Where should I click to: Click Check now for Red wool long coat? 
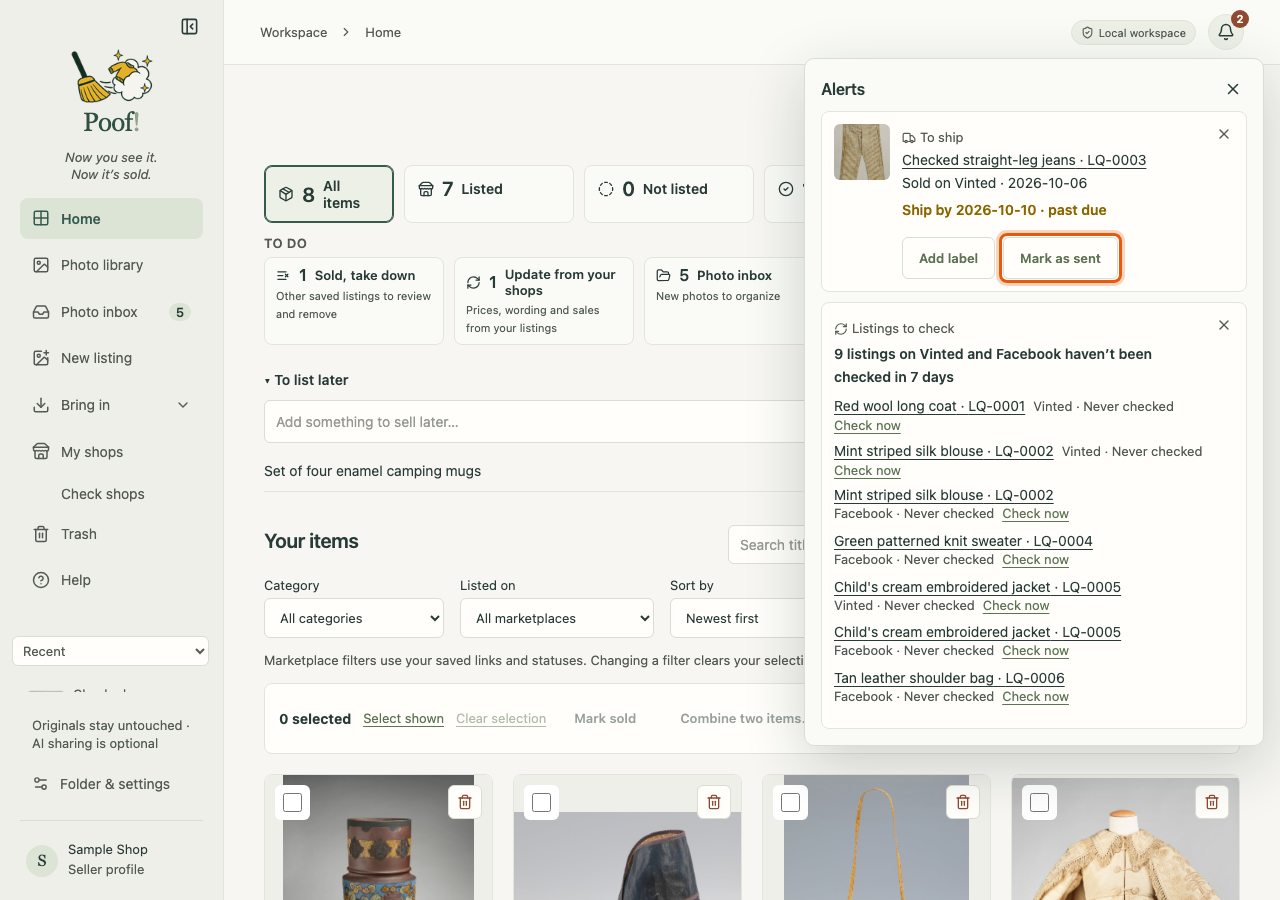[x=867, y=425]
